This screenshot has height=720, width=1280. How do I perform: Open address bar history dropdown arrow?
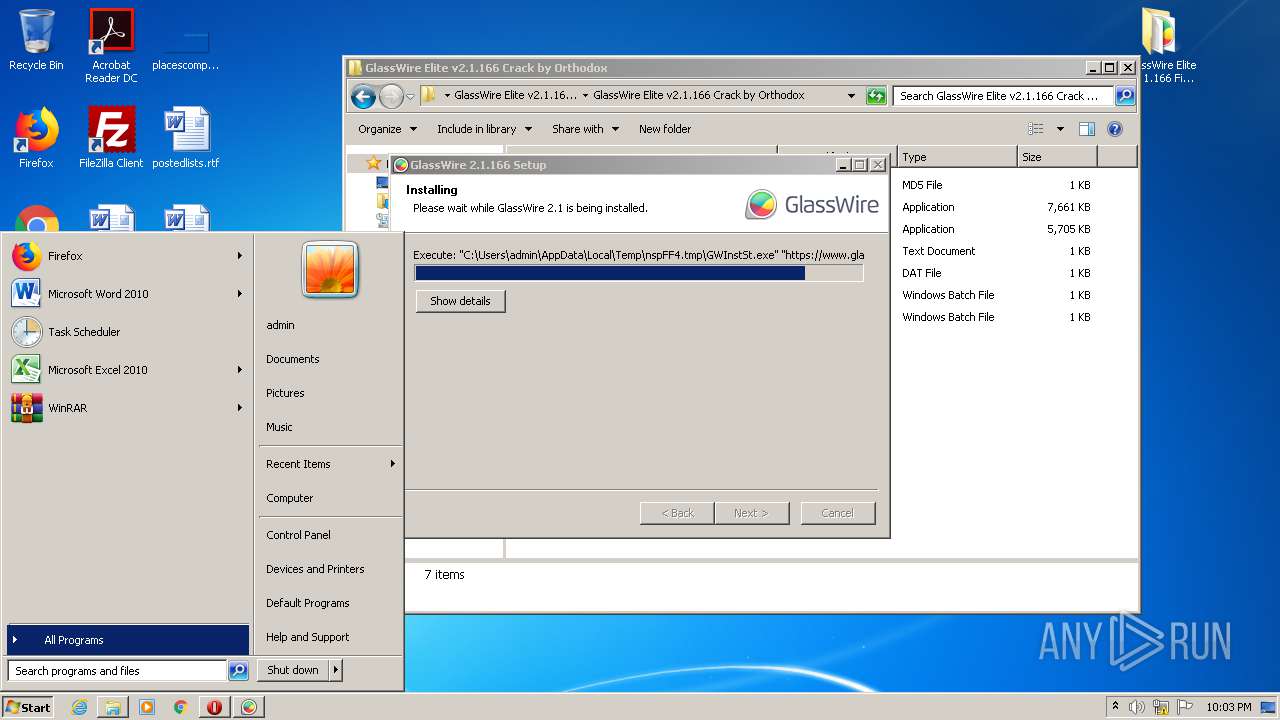pos(851,96)
